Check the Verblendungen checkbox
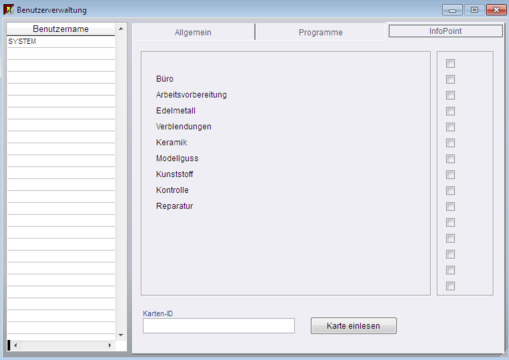The image size is (509, 360). coord(450,127)
